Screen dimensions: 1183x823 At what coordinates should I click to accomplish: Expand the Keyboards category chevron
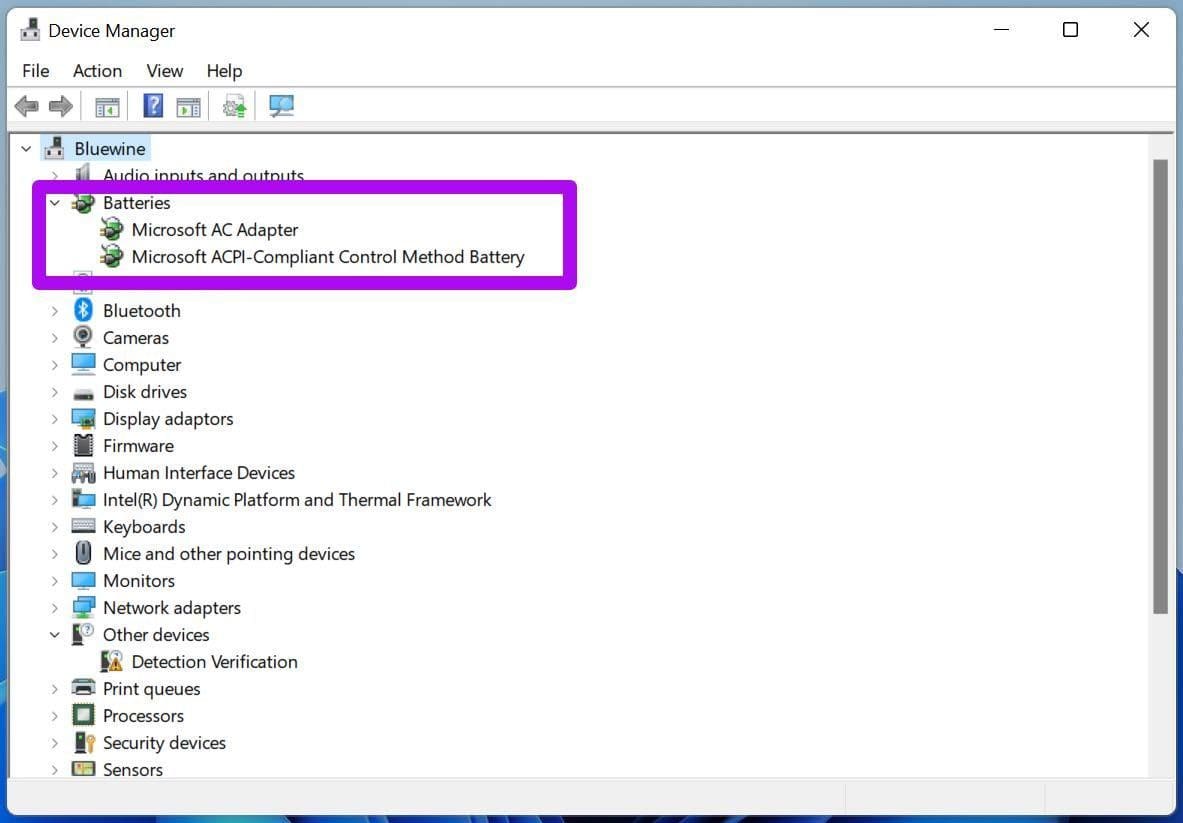point(54,527)
